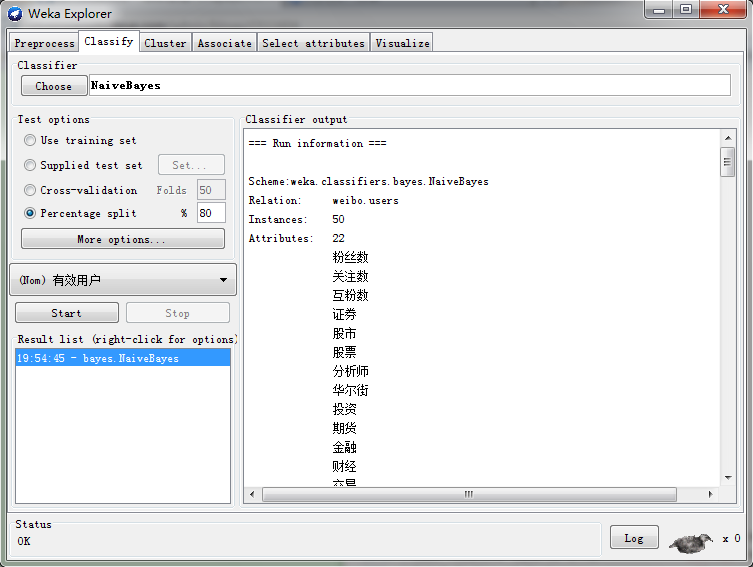Open the Cluster tab
Image resolution: width=753 pixels, height=567 pixels.
tap(165, 43)
